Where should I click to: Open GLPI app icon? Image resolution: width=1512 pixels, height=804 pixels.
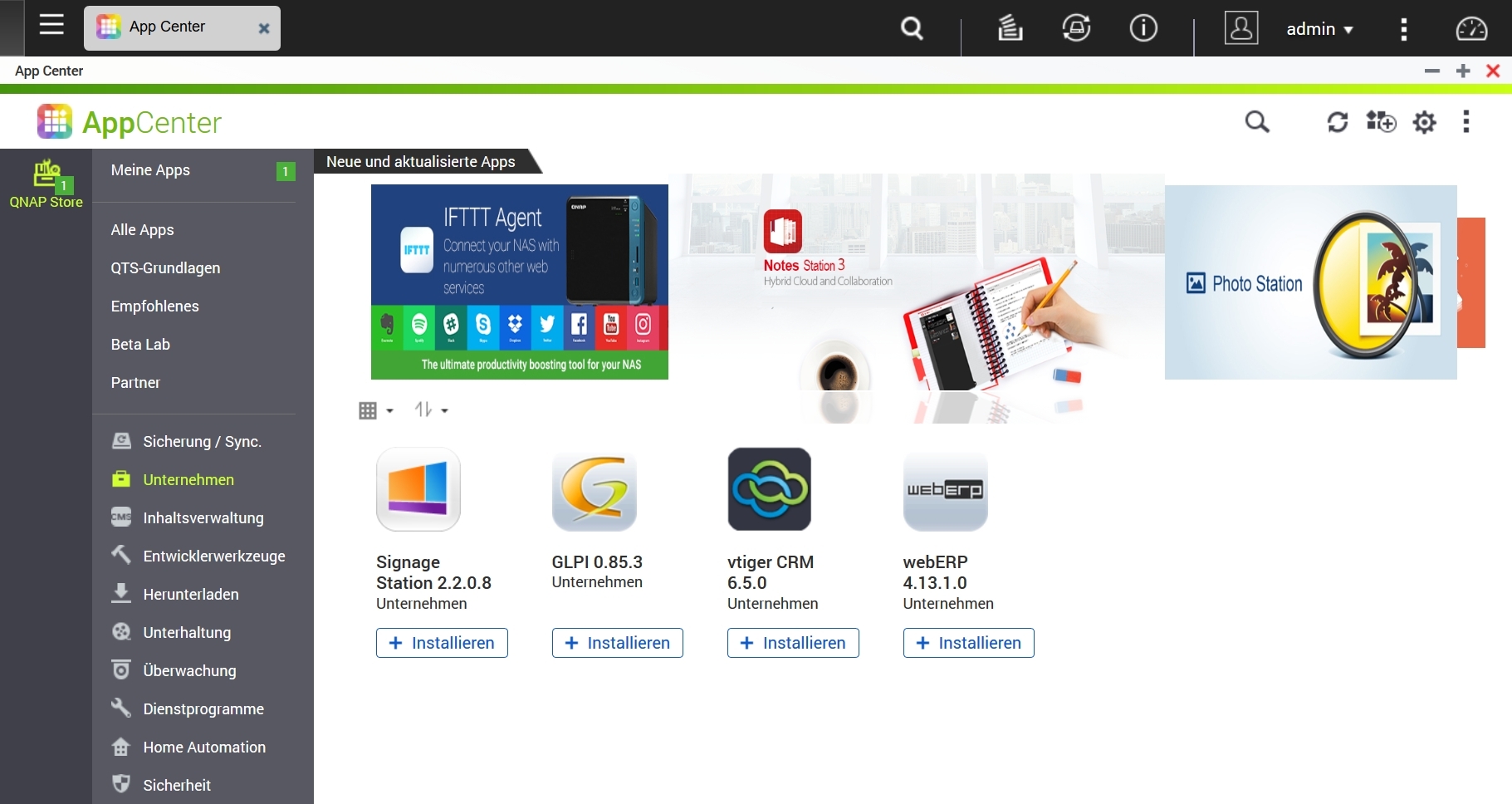tap(595, 489)
